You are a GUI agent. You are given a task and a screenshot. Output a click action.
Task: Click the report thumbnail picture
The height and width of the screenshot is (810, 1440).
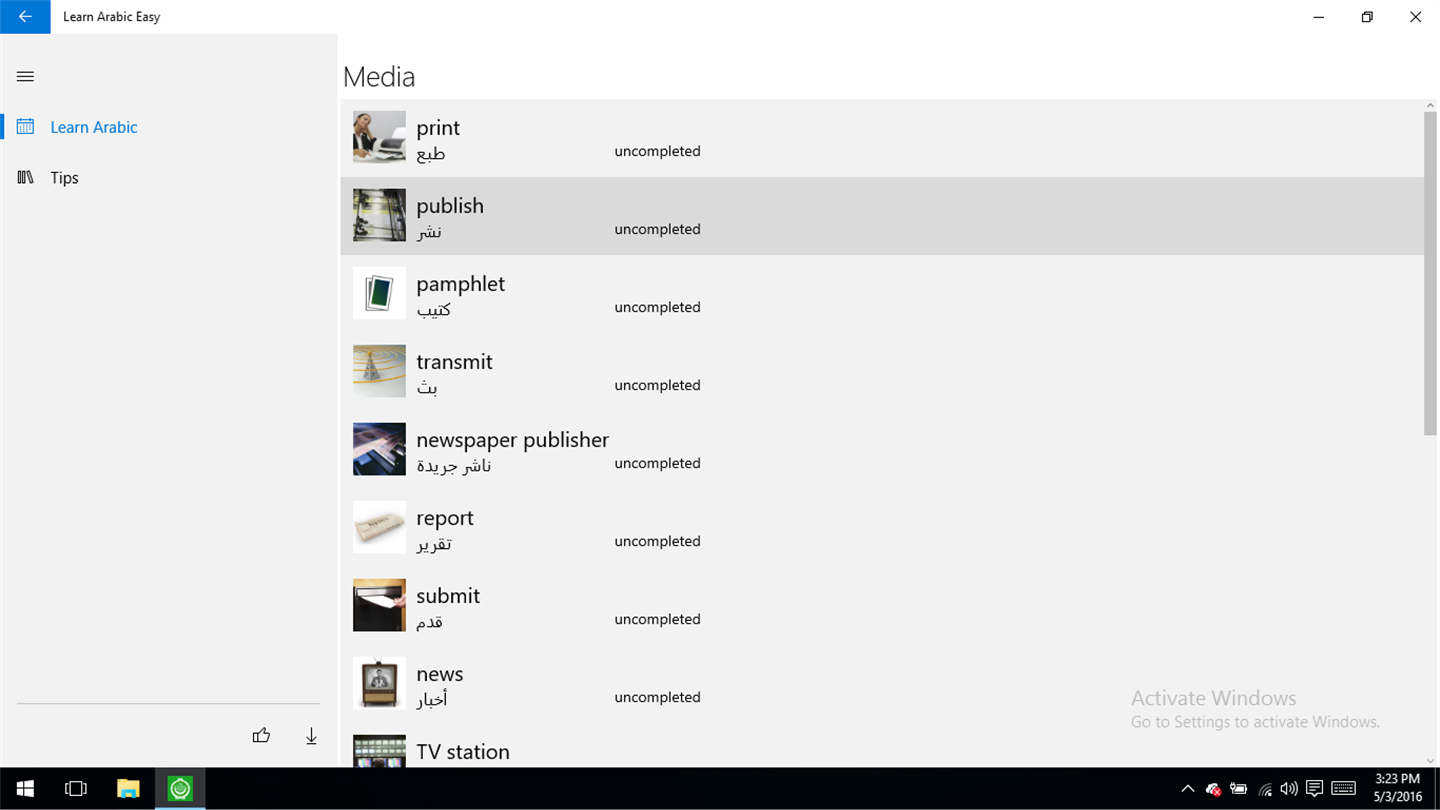[379, 527]
